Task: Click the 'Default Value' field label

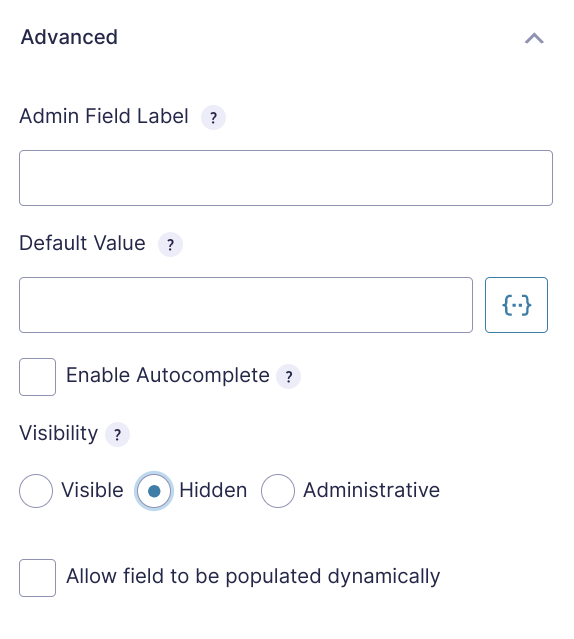Action: [x=82, y=243]
